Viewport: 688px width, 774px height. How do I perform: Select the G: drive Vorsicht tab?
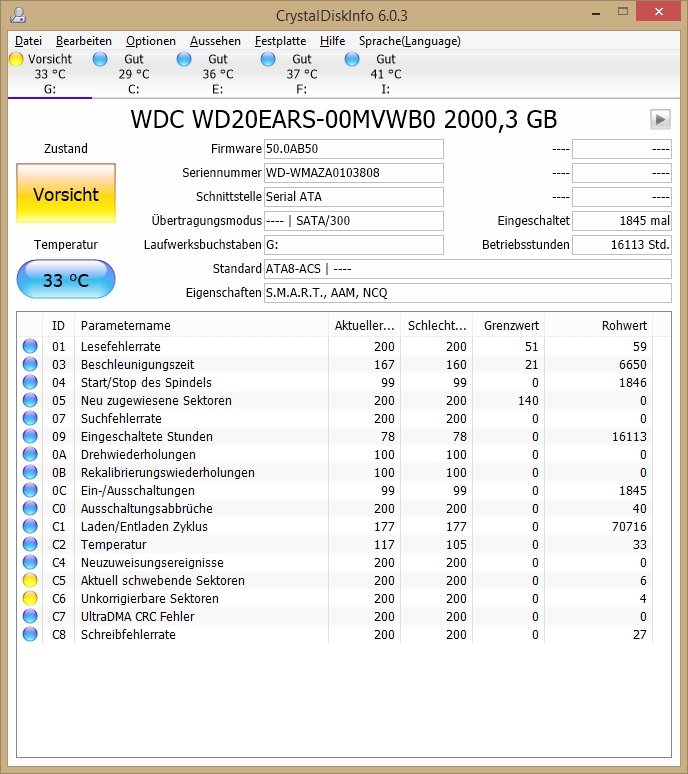click(50, 74)
